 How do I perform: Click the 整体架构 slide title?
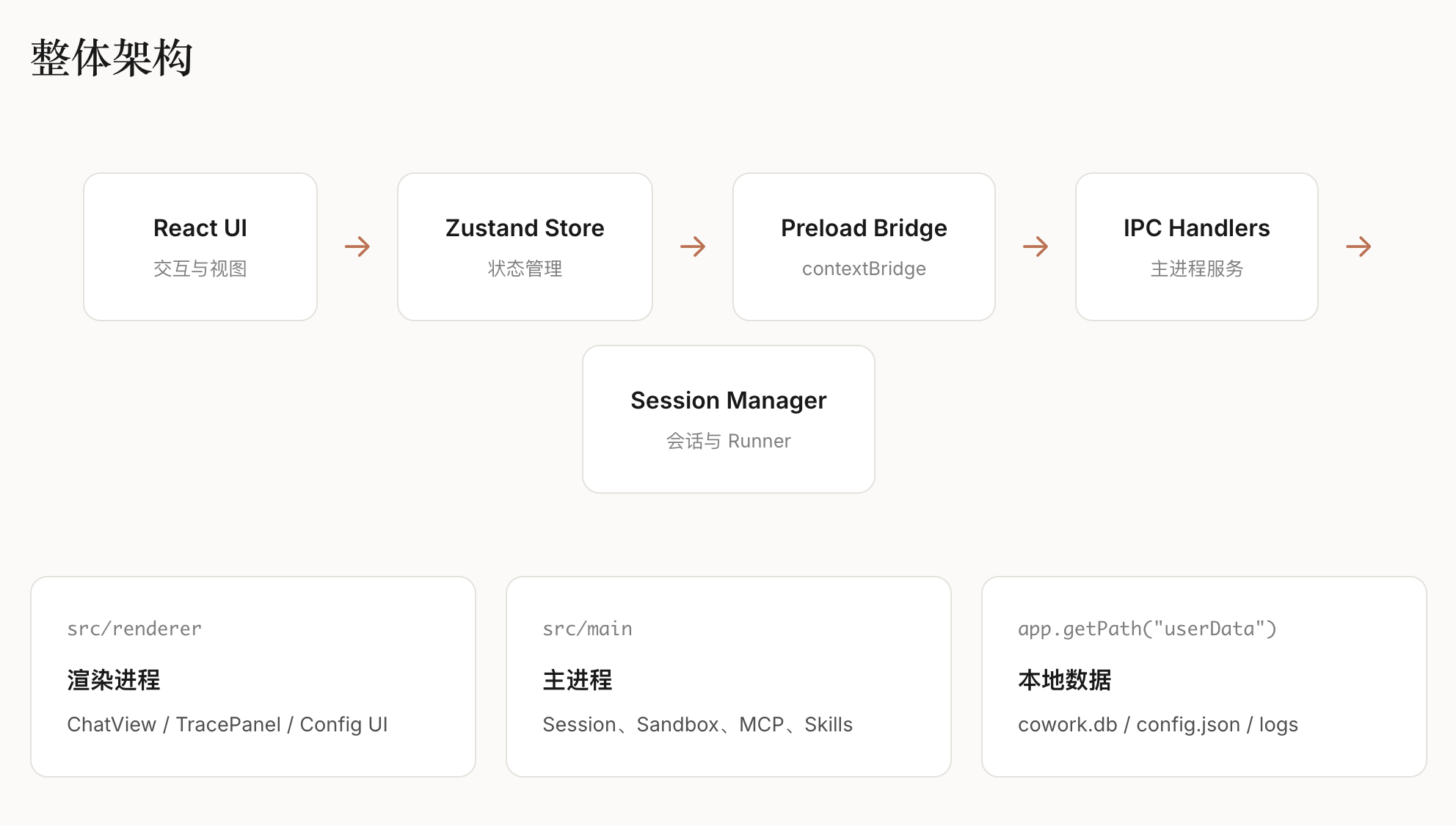click(x=112, y=58)
